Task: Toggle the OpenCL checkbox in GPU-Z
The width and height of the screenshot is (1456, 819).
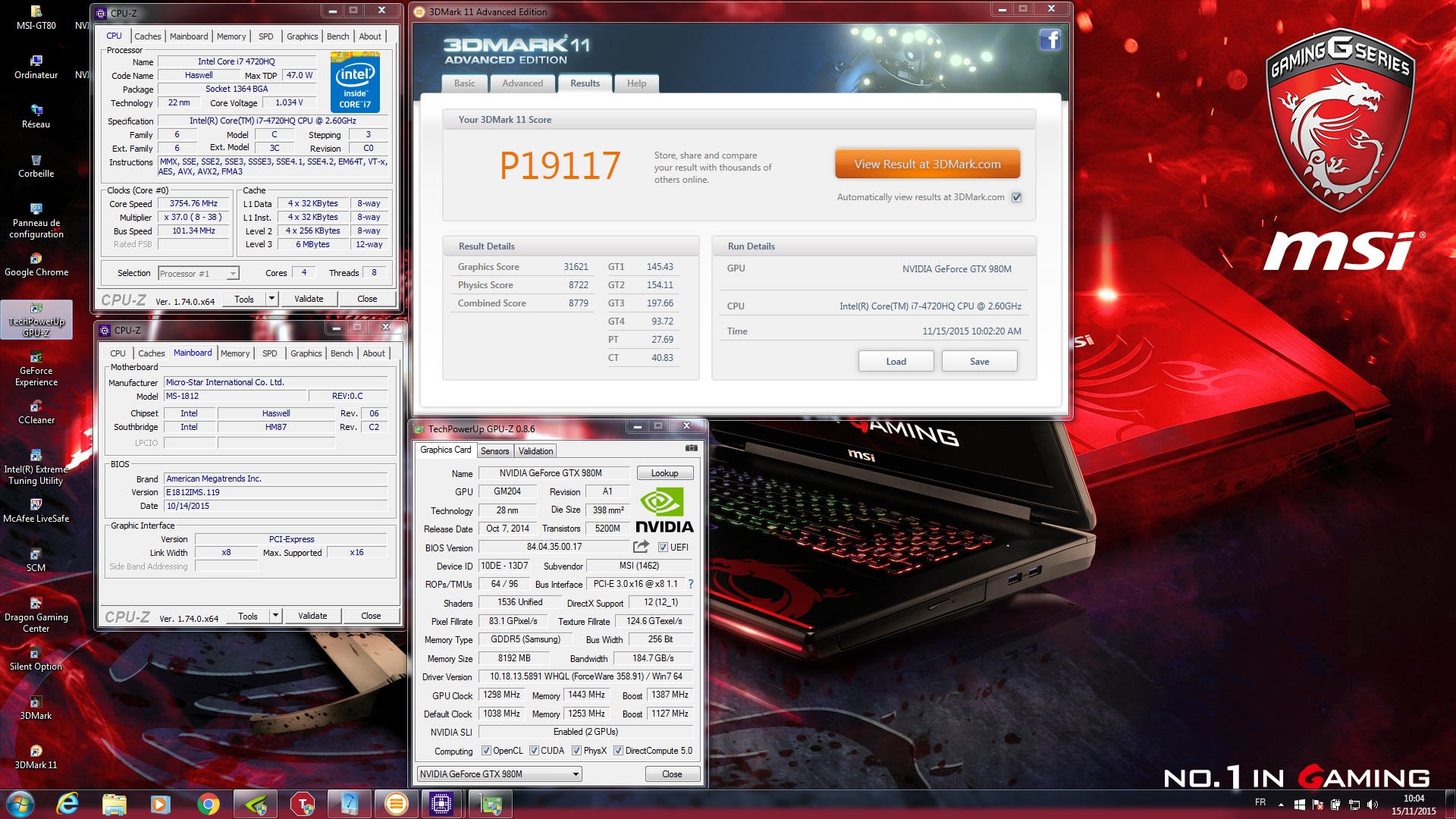Action: coord(487,751)
